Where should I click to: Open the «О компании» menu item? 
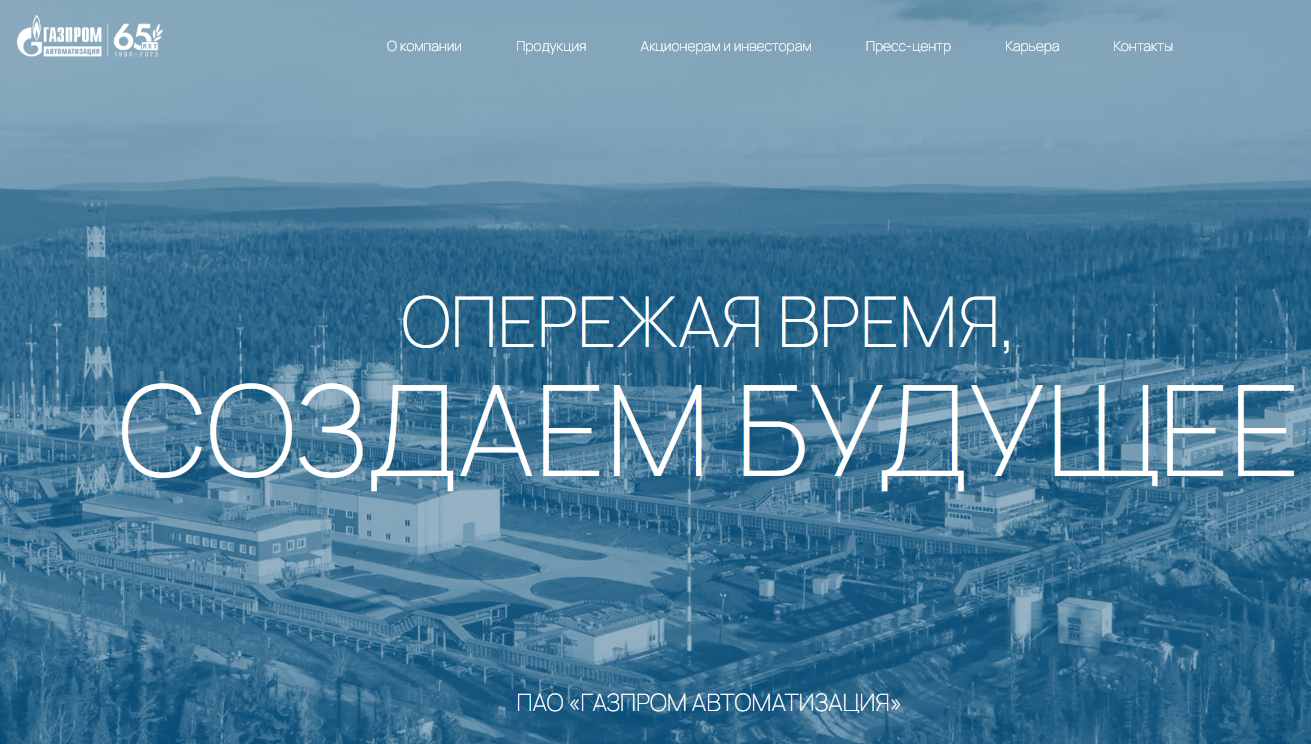click(424, 46)
